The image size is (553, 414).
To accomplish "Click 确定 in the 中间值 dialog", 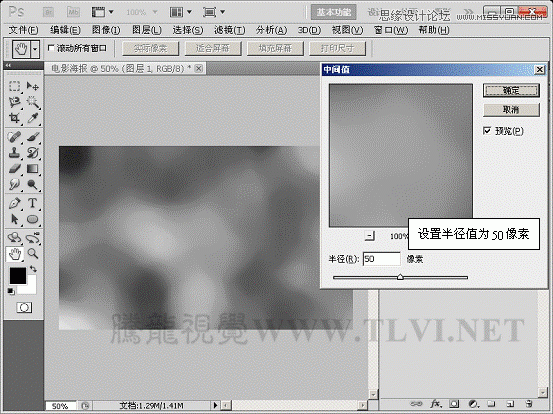I will pyautogui.click(x=511, y=91).
